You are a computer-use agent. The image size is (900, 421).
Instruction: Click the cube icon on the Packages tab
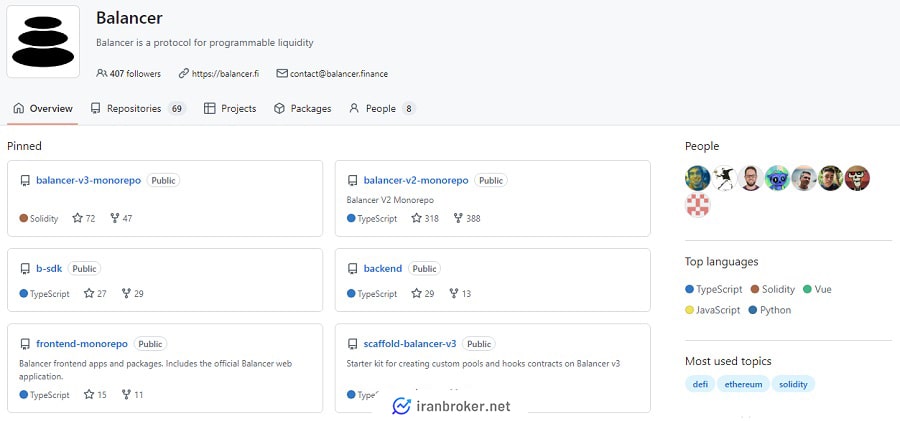pyautogui.click(x=280, y=109)
